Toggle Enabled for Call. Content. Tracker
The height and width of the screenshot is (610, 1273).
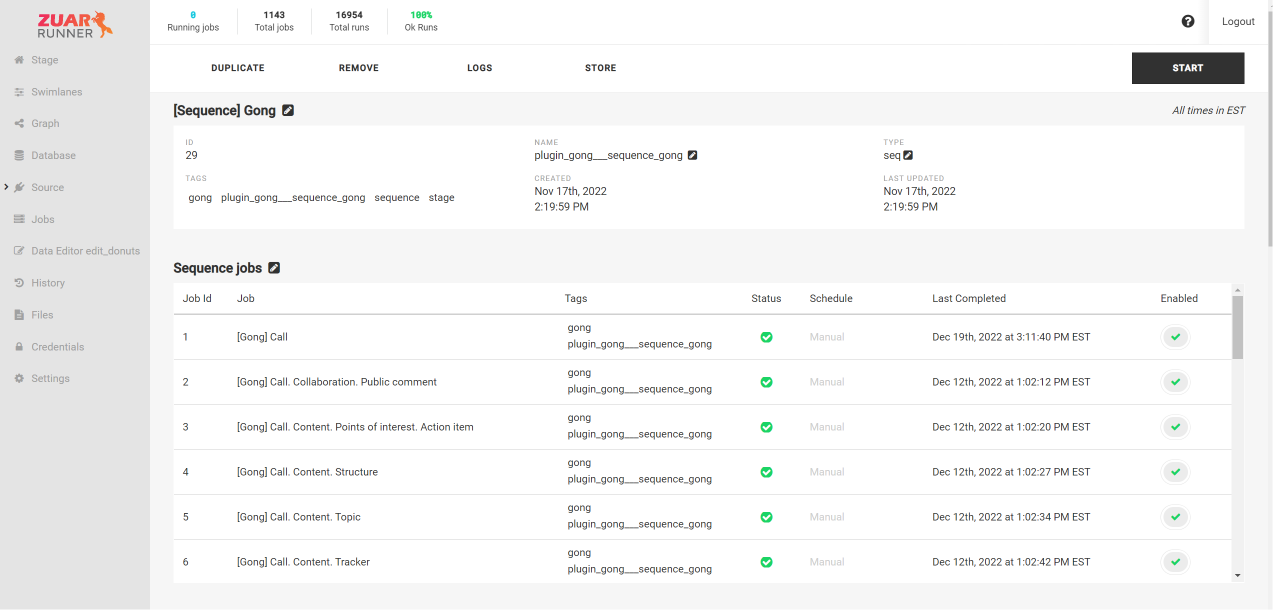[1176, 562]
